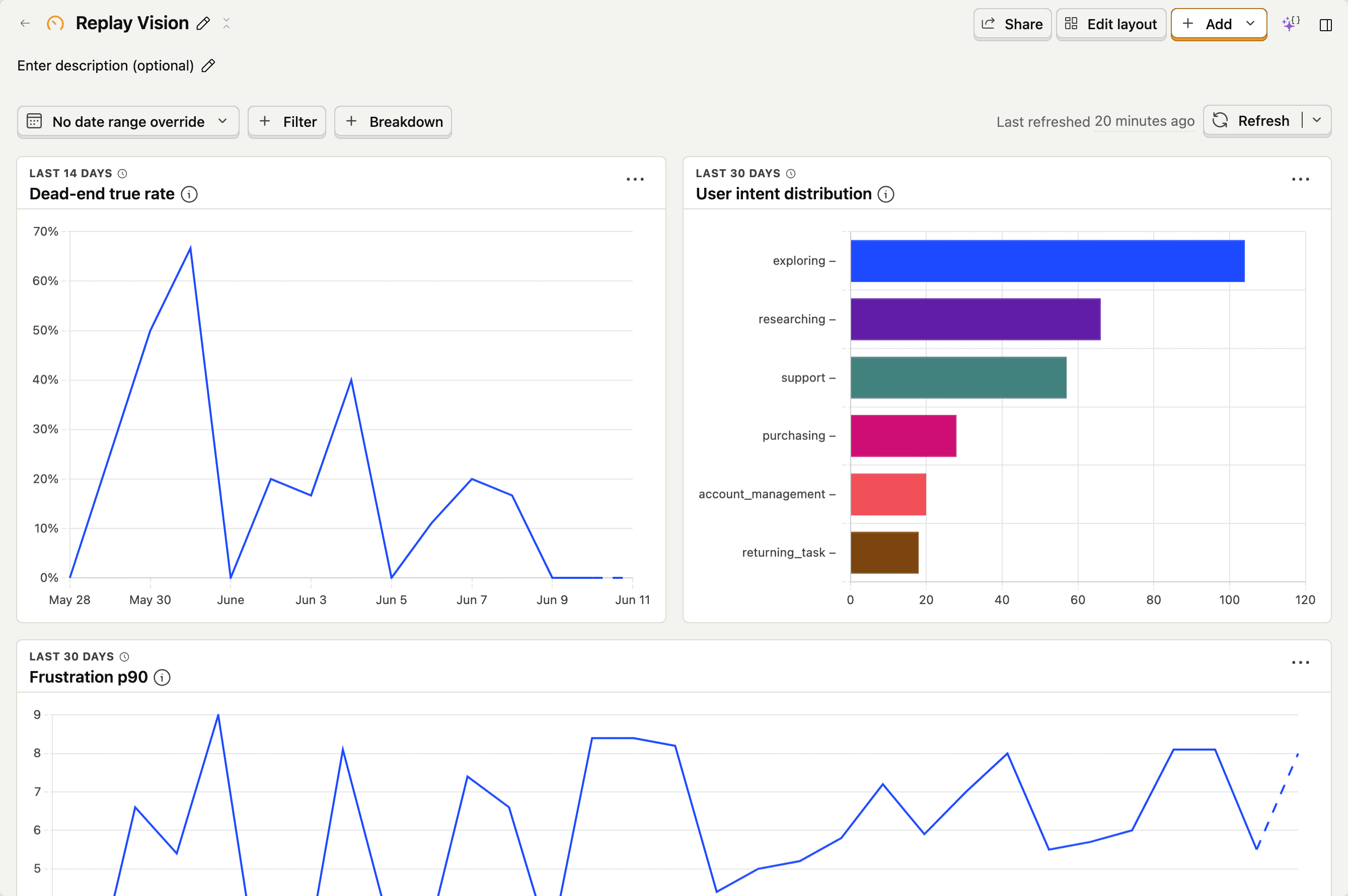Image resolution: width=1348 pixels, height=896 pixels.
Task: Expand the Refresh options dropdown arrow
Action: tap(1317, 121)
